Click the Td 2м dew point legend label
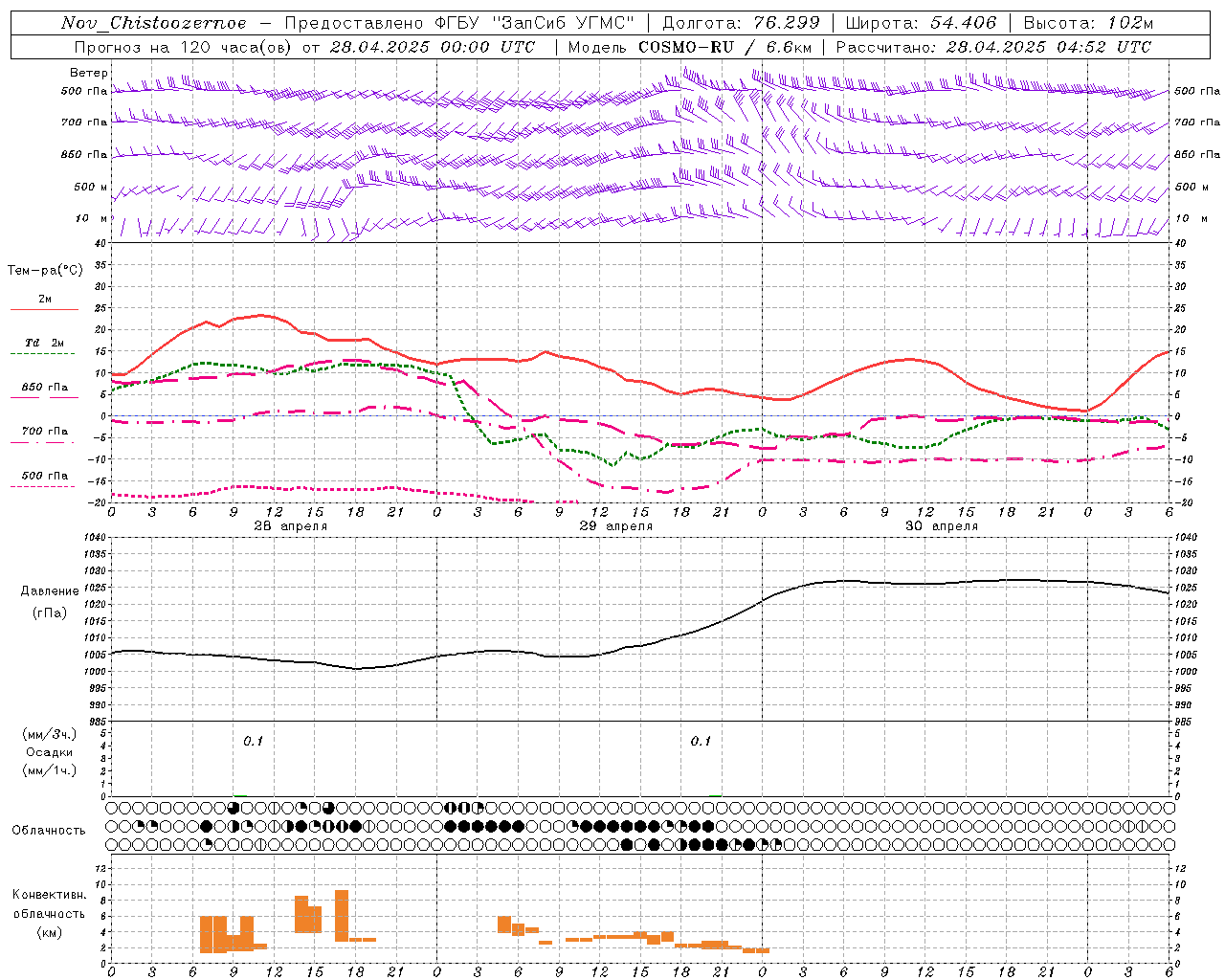Image resolution: width=1225 pixels, height=980 pixels. pyautogui.click(x=45, y=343)
